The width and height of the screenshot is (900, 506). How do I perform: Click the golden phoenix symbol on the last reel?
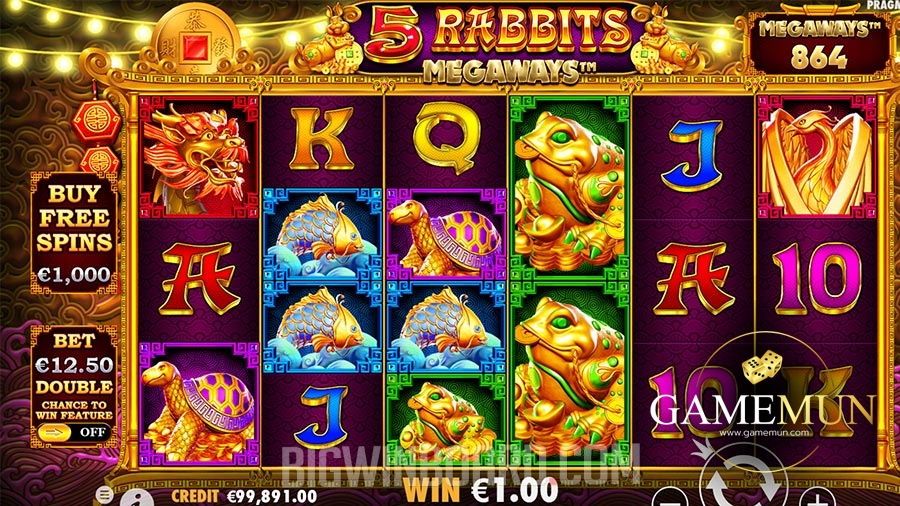[x=816, y=157]
